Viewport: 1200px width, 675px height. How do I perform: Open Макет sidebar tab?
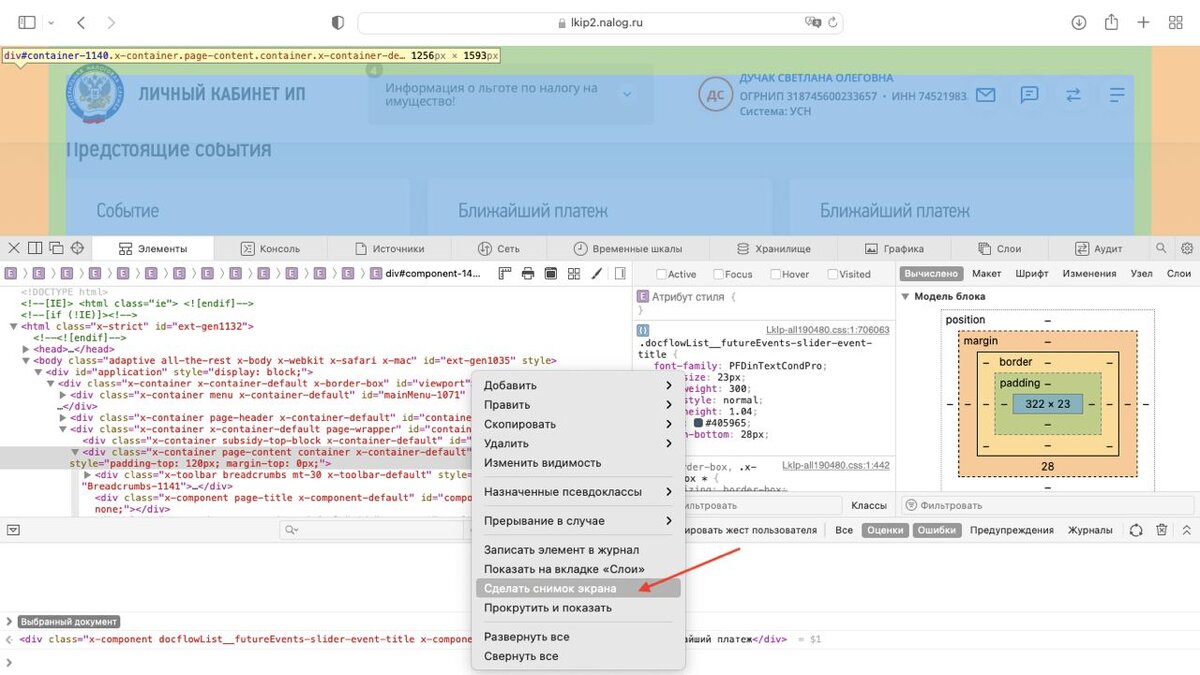pos(986,273)
